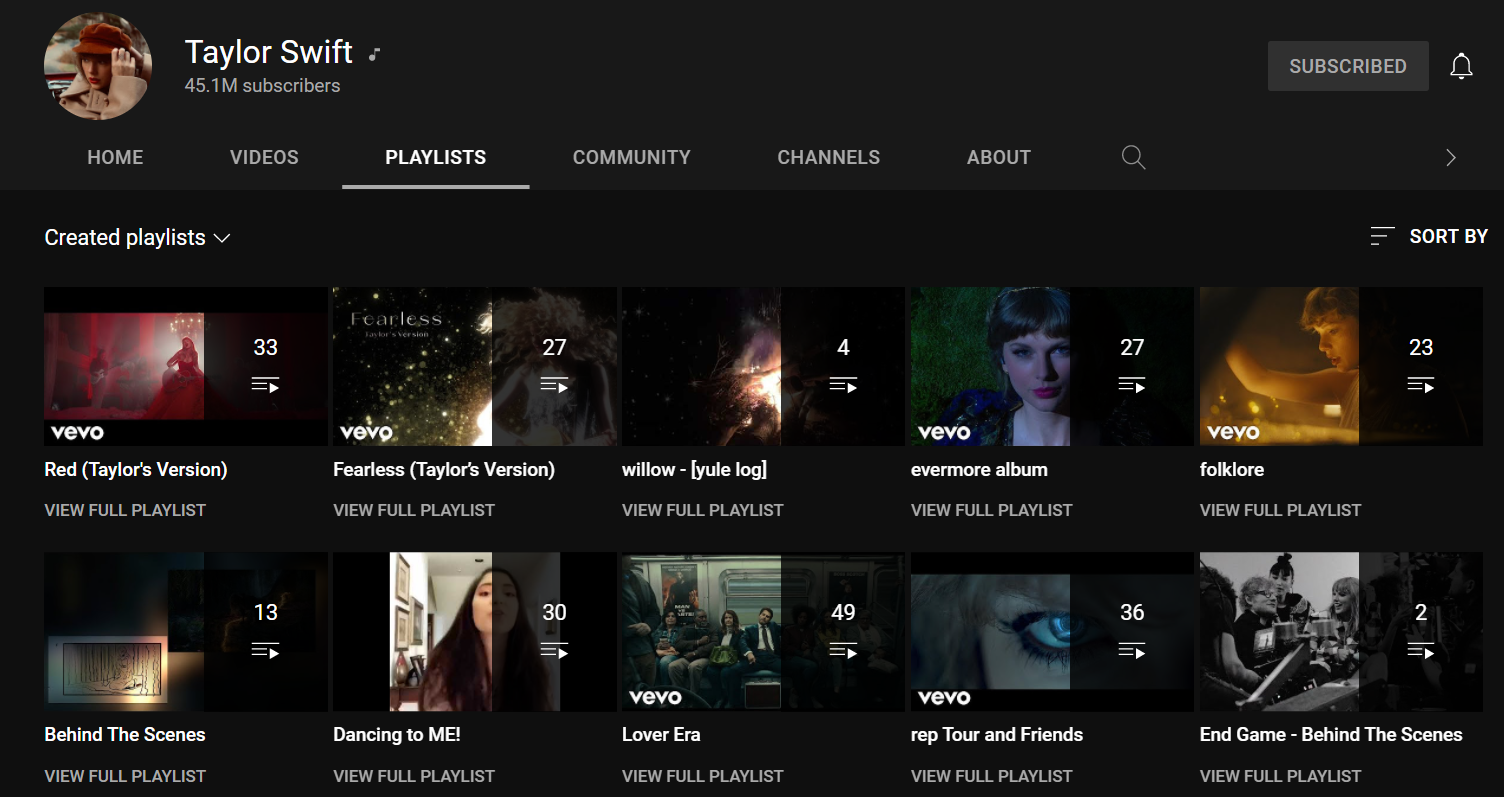Click the evermore album title
Viewport: 1504px width, 797px height.
click(979, 470)
